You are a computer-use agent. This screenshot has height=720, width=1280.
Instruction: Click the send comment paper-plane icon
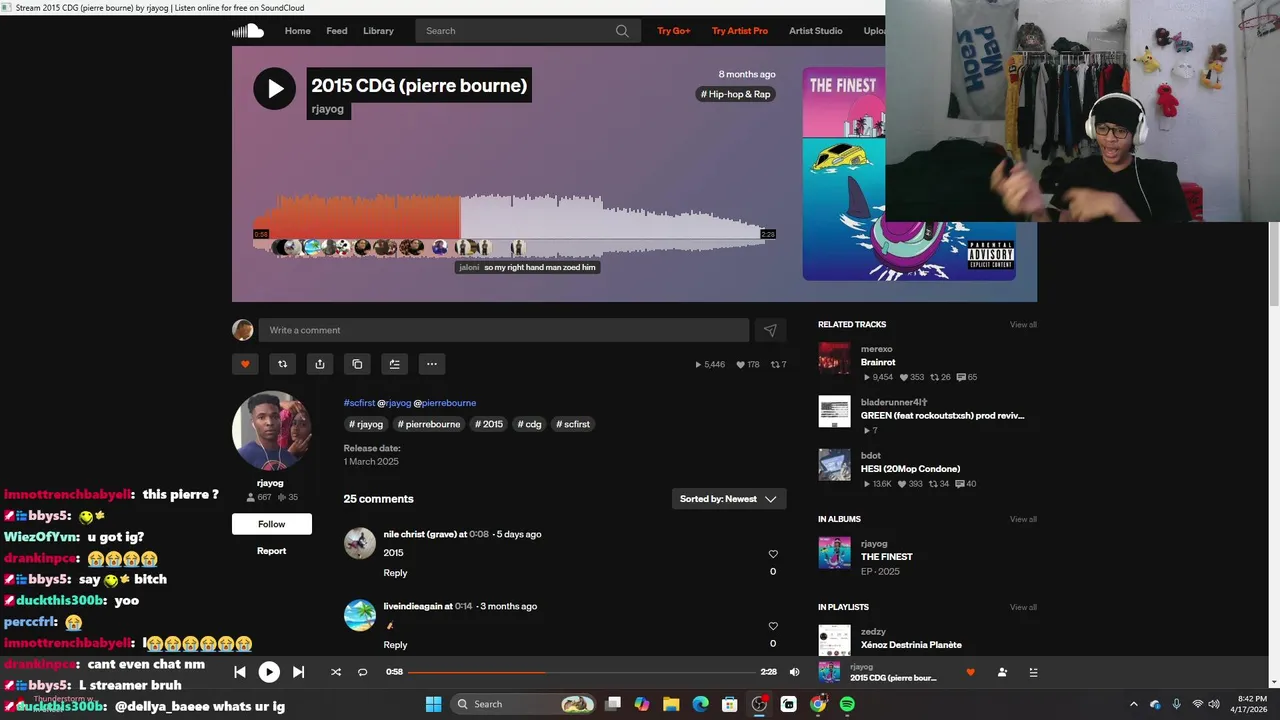click(x=770, y=330)
